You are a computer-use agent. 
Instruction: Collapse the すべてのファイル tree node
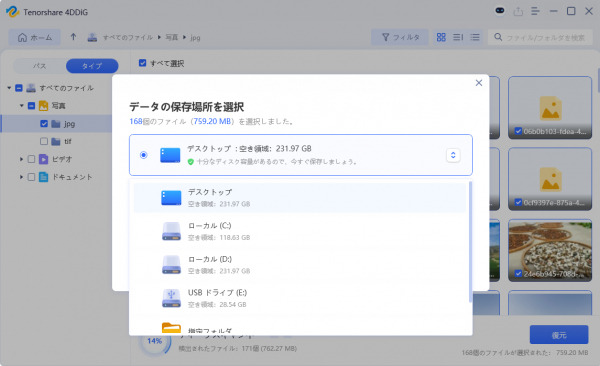[9, 88]
